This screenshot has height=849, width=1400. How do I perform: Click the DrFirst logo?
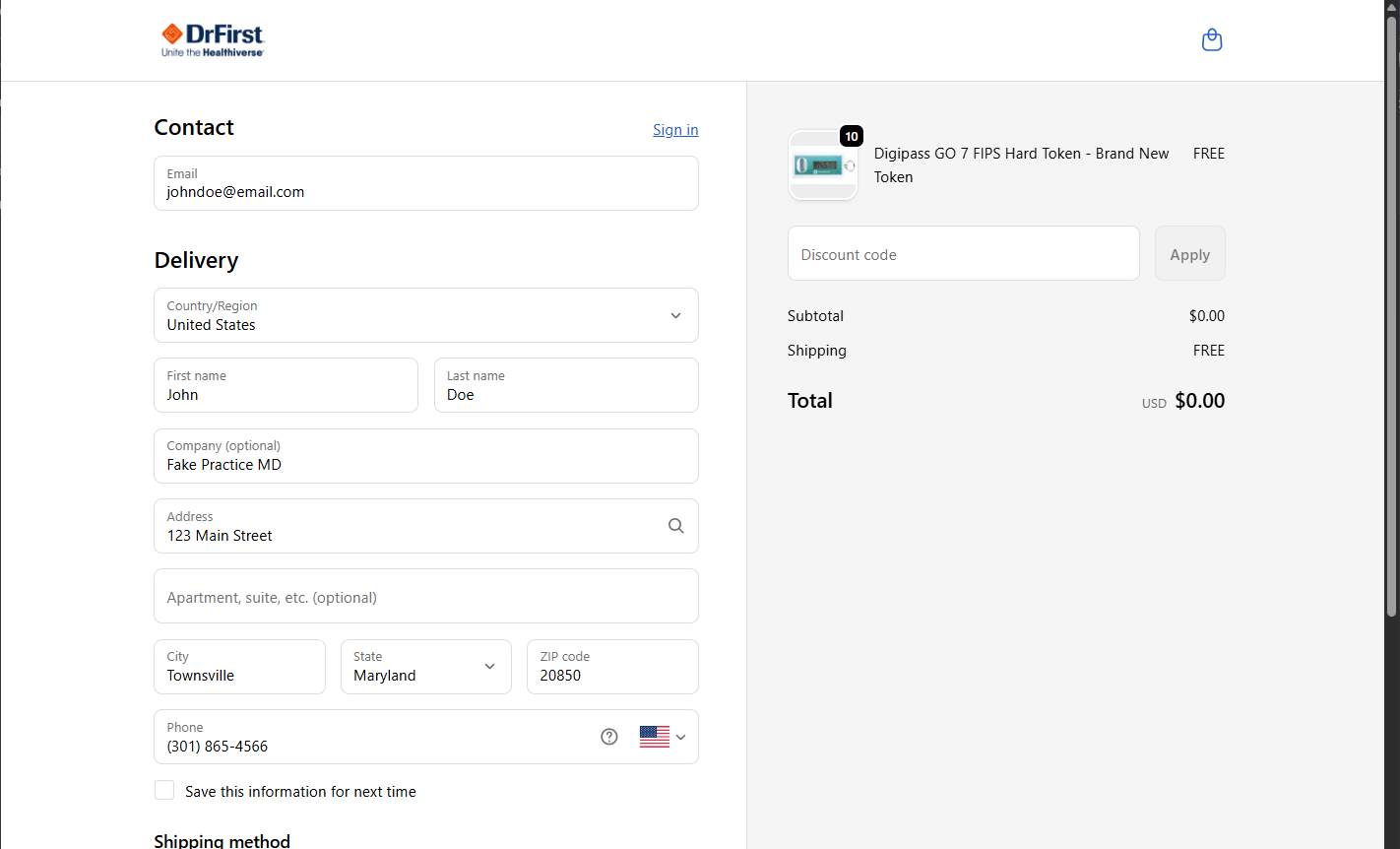[x=213, y=40]
